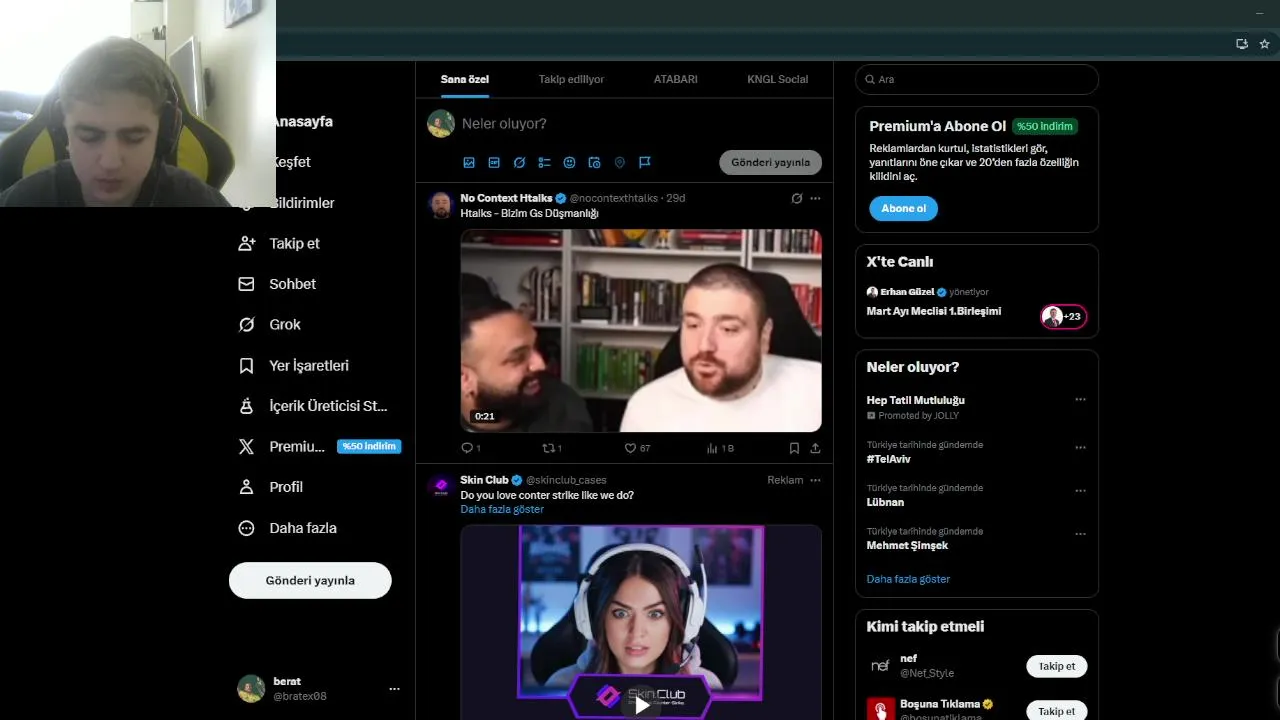Tag a location in composer
Image resolution: width=1280 pixels, height=720 pixels.
pyautogui.click(x=619, y=162)
